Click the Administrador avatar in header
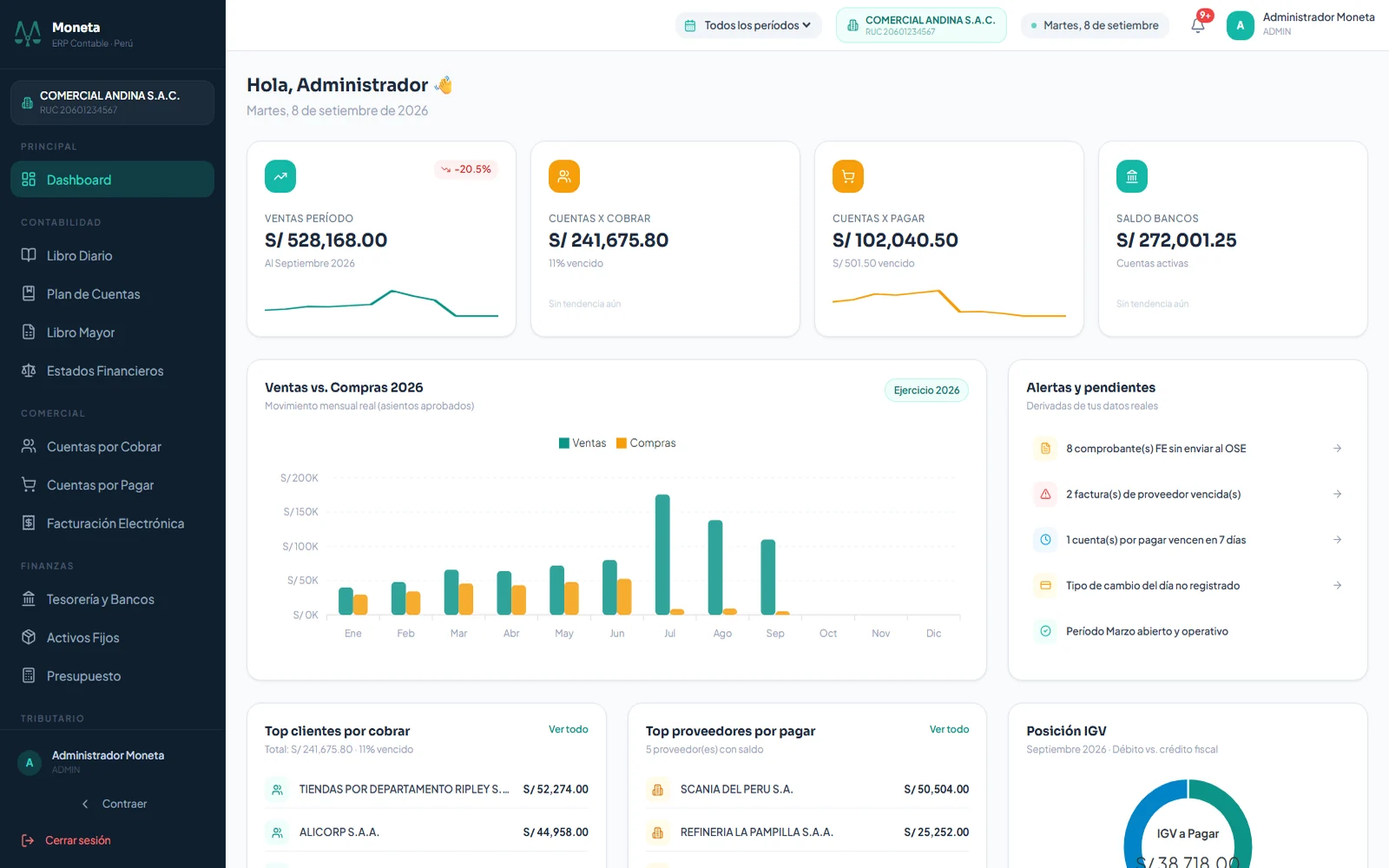Screen dimensions: 1389x868 [1240, 25]
